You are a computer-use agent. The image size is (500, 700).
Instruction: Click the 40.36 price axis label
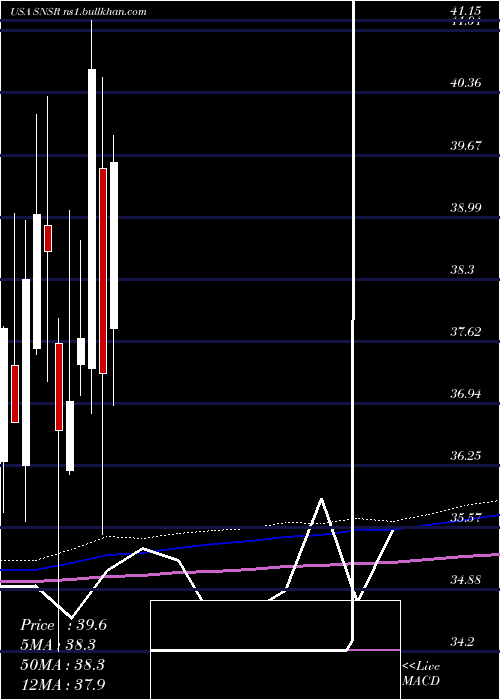point(465,82)
